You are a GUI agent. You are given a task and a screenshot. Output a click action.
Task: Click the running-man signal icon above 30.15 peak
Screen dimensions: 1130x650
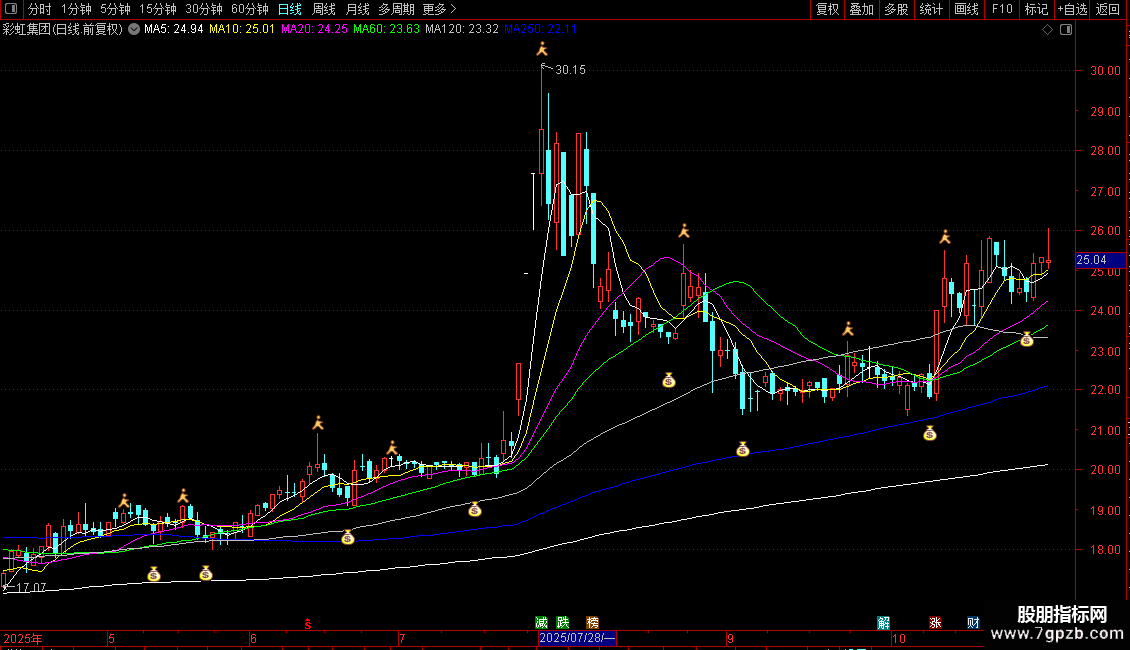click(542, 49)
